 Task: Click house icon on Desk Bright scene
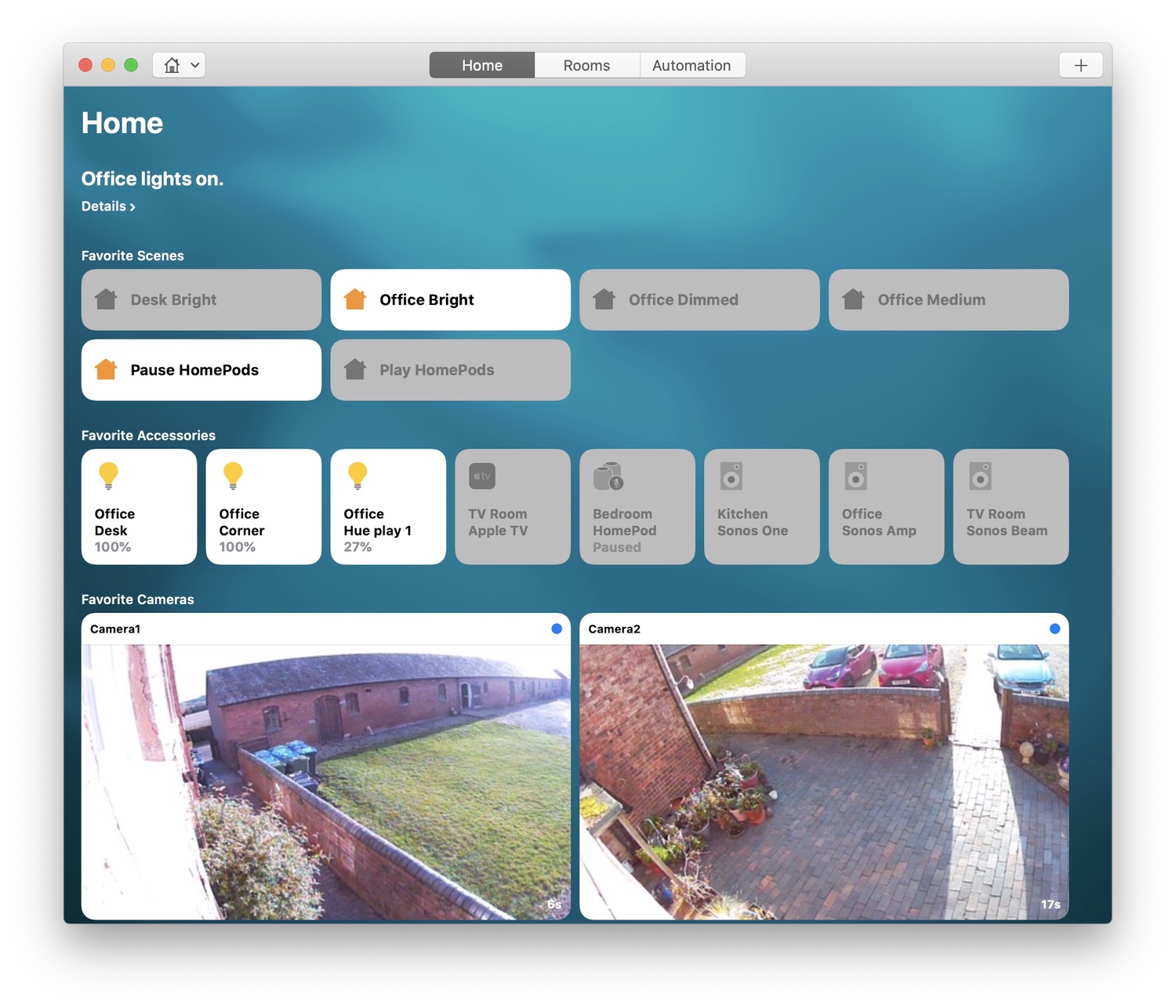pyautogui.click(x=106, y=299)
